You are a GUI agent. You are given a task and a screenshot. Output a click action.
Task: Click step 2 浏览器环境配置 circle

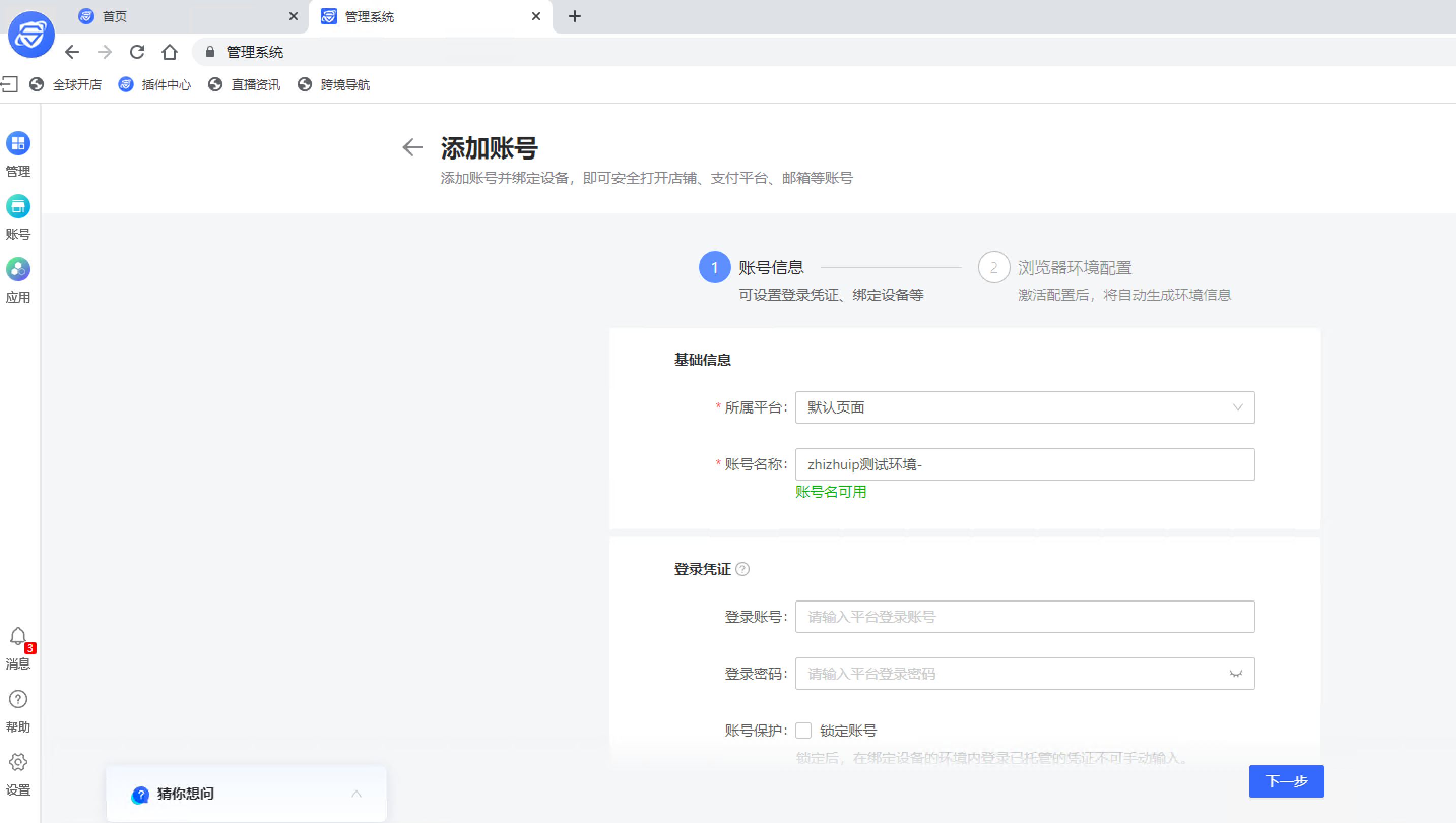994,267
